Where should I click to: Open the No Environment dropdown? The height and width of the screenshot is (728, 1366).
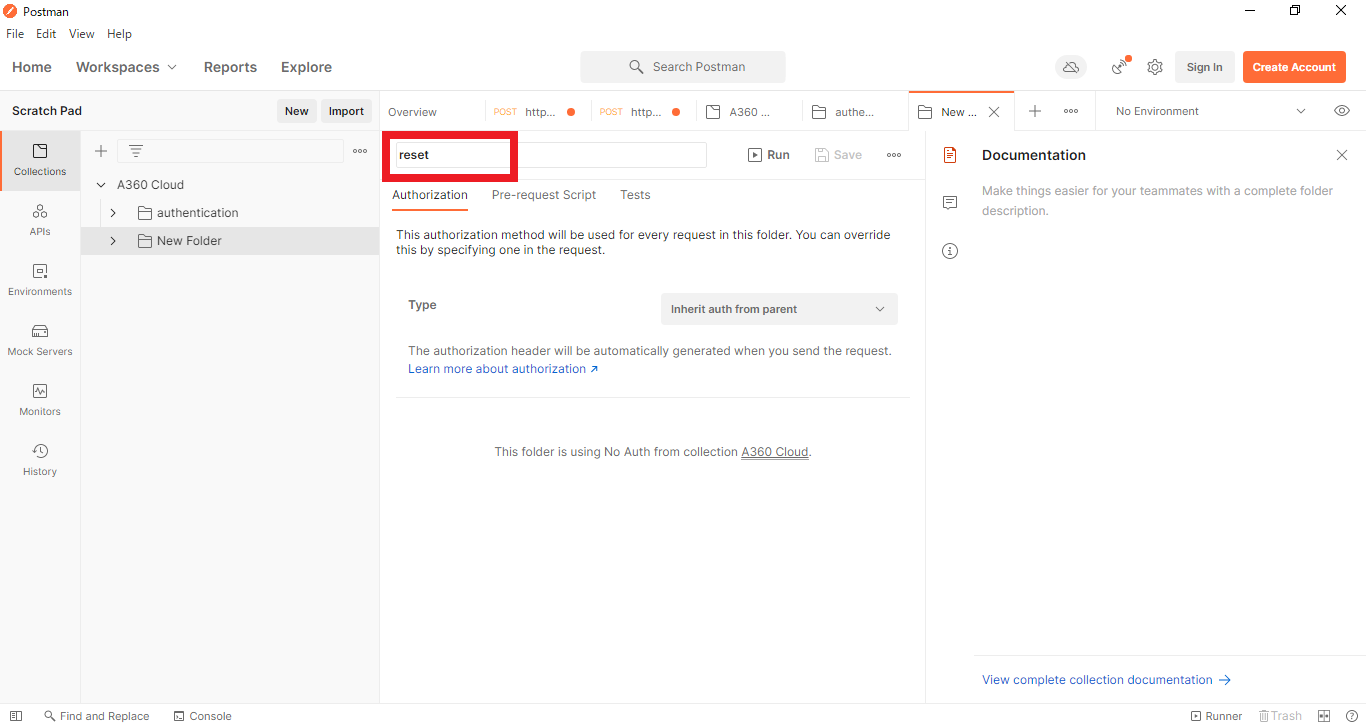(1211, 111)
